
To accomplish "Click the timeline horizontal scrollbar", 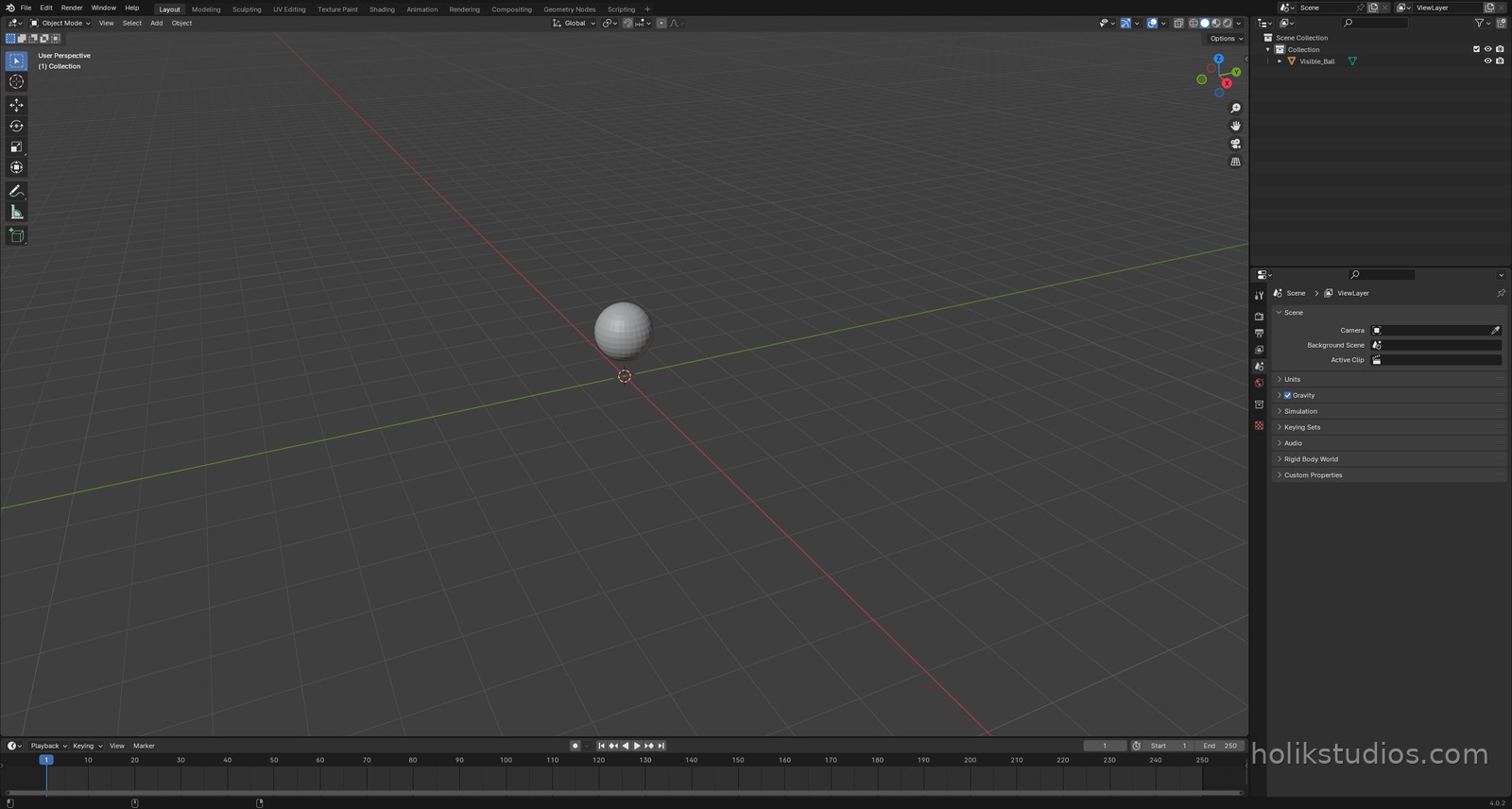I will click(x=624, y=792).
